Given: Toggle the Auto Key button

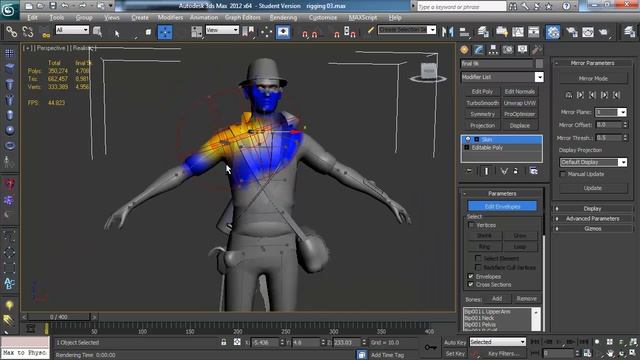Looking at the screenshot, I should pos(455,342).
